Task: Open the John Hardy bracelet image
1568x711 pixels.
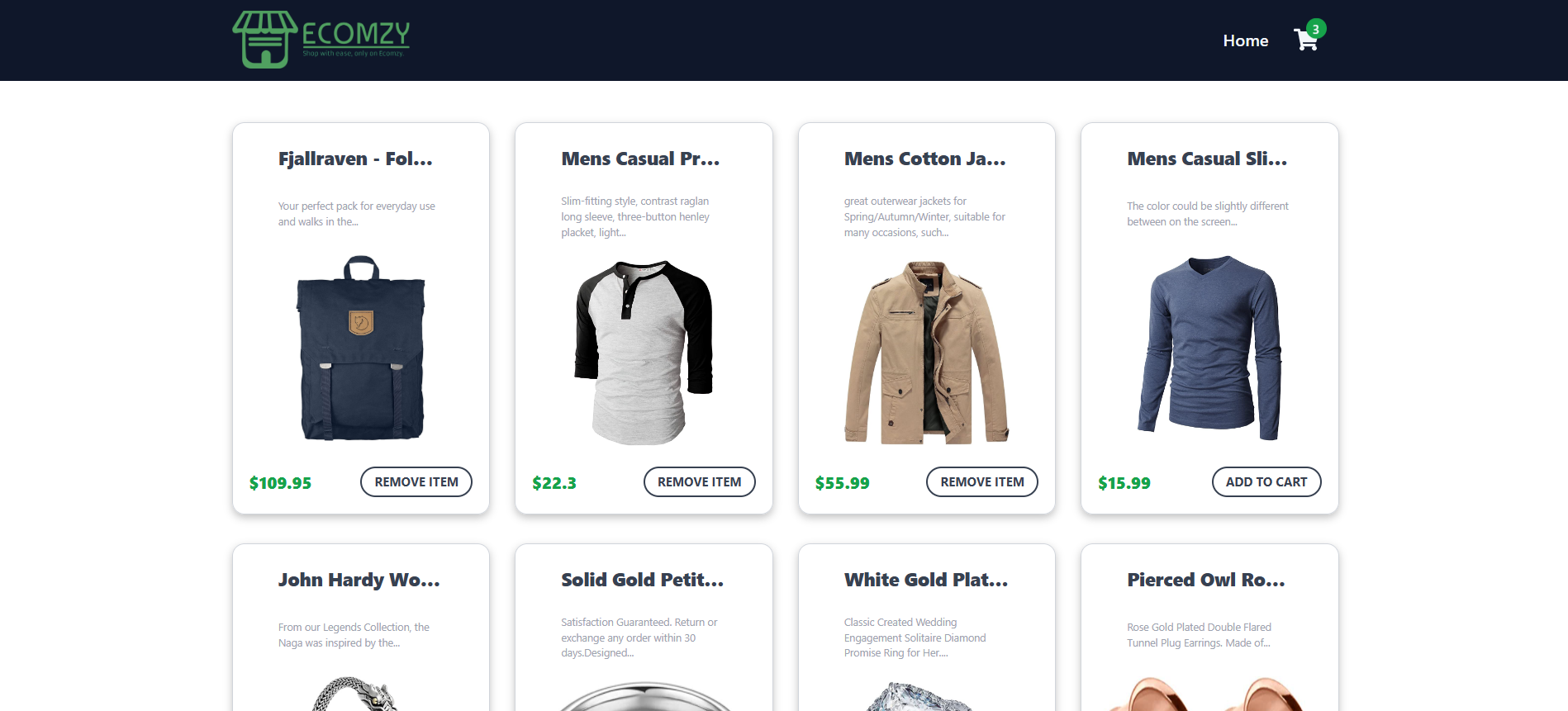Action: 355,694
